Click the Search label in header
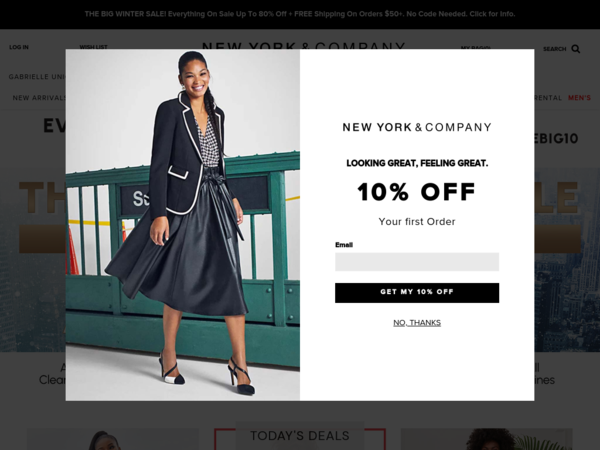The width and height of the screenshot is (600, 450). tap(554, 49)
